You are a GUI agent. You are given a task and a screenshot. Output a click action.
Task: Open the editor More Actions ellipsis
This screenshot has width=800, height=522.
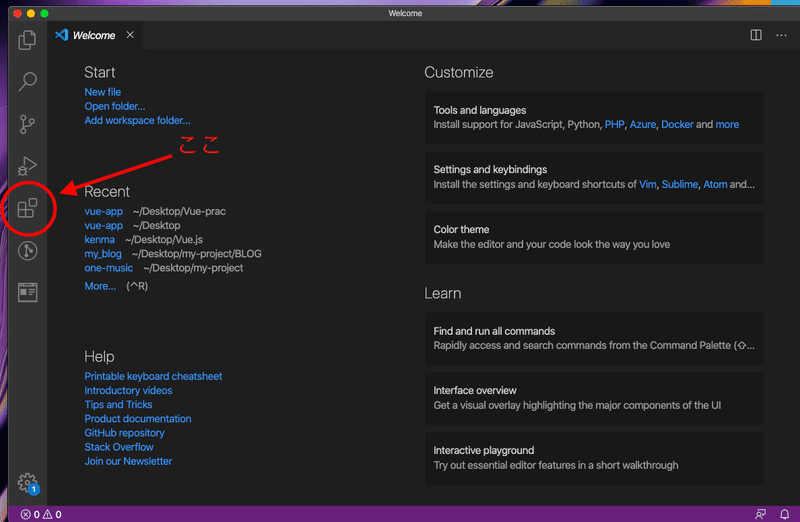781,35
